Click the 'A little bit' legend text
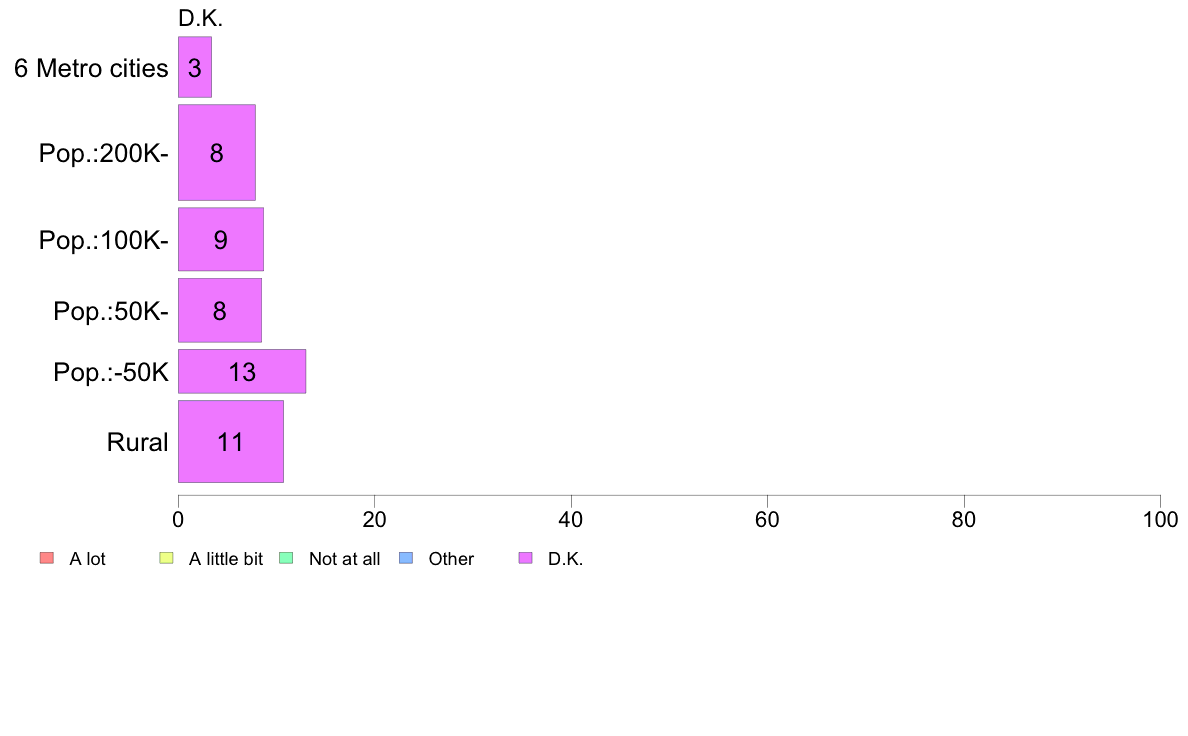 point(226,559)
